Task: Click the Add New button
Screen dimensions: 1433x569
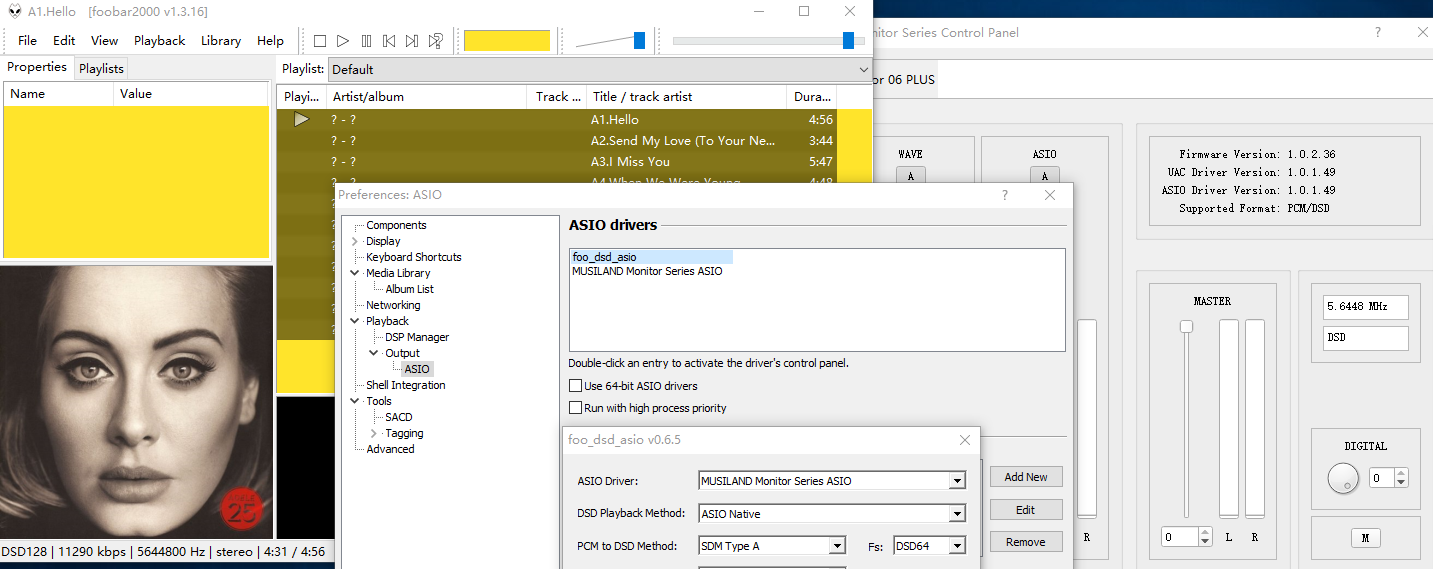Action: (x=1025, y=477)
